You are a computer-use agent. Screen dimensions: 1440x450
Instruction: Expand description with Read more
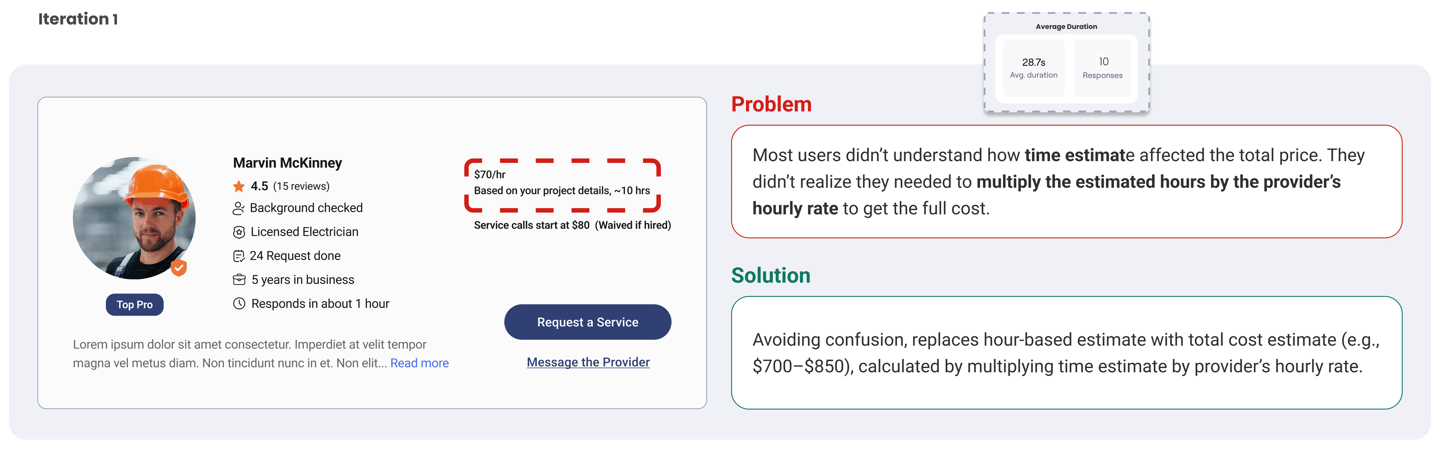(419, 363)
